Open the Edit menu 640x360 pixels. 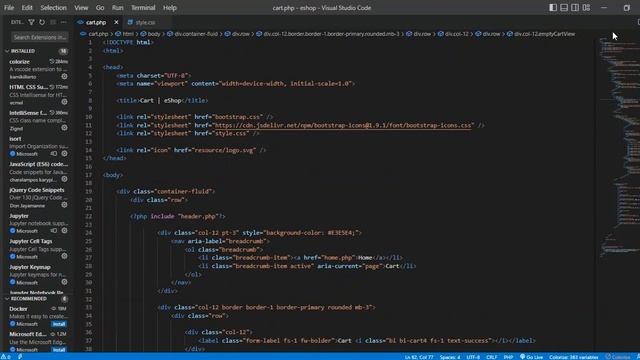point(27,8)
